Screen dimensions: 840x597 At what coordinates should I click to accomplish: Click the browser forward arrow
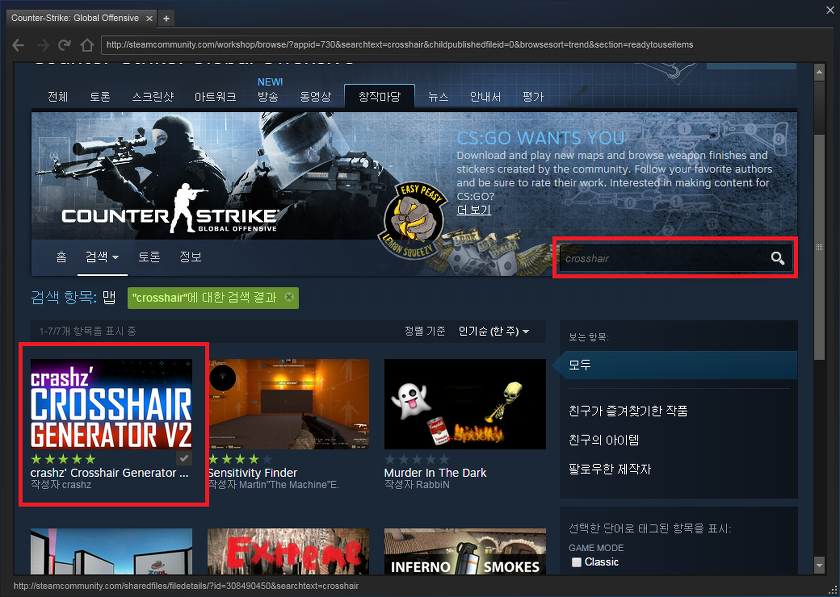click(42, 45)
